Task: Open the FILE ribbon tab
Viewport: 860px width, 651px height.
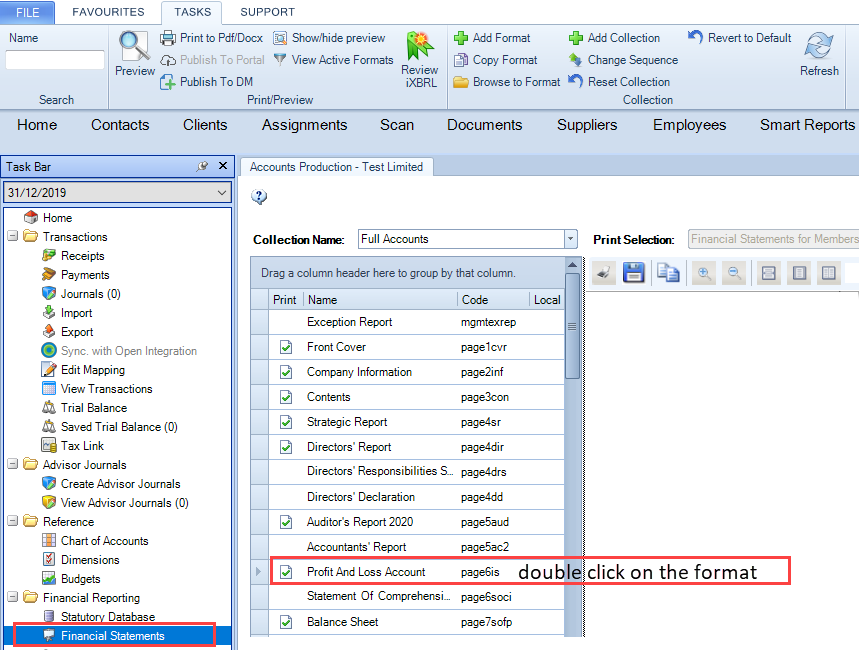Action: click(x=27, y=12)
